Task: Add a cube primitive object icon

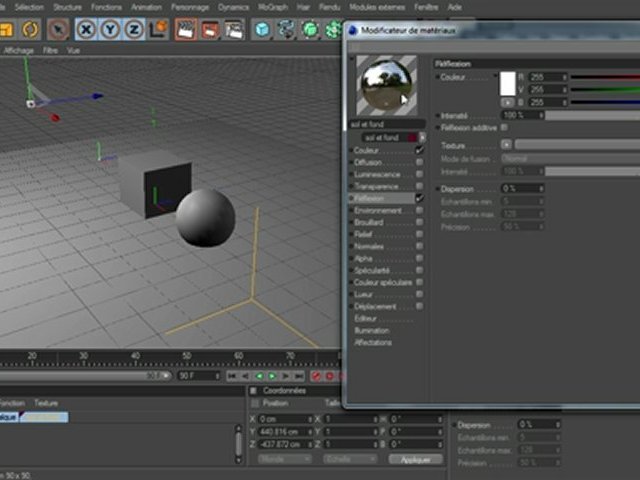Action: [262, 29]
